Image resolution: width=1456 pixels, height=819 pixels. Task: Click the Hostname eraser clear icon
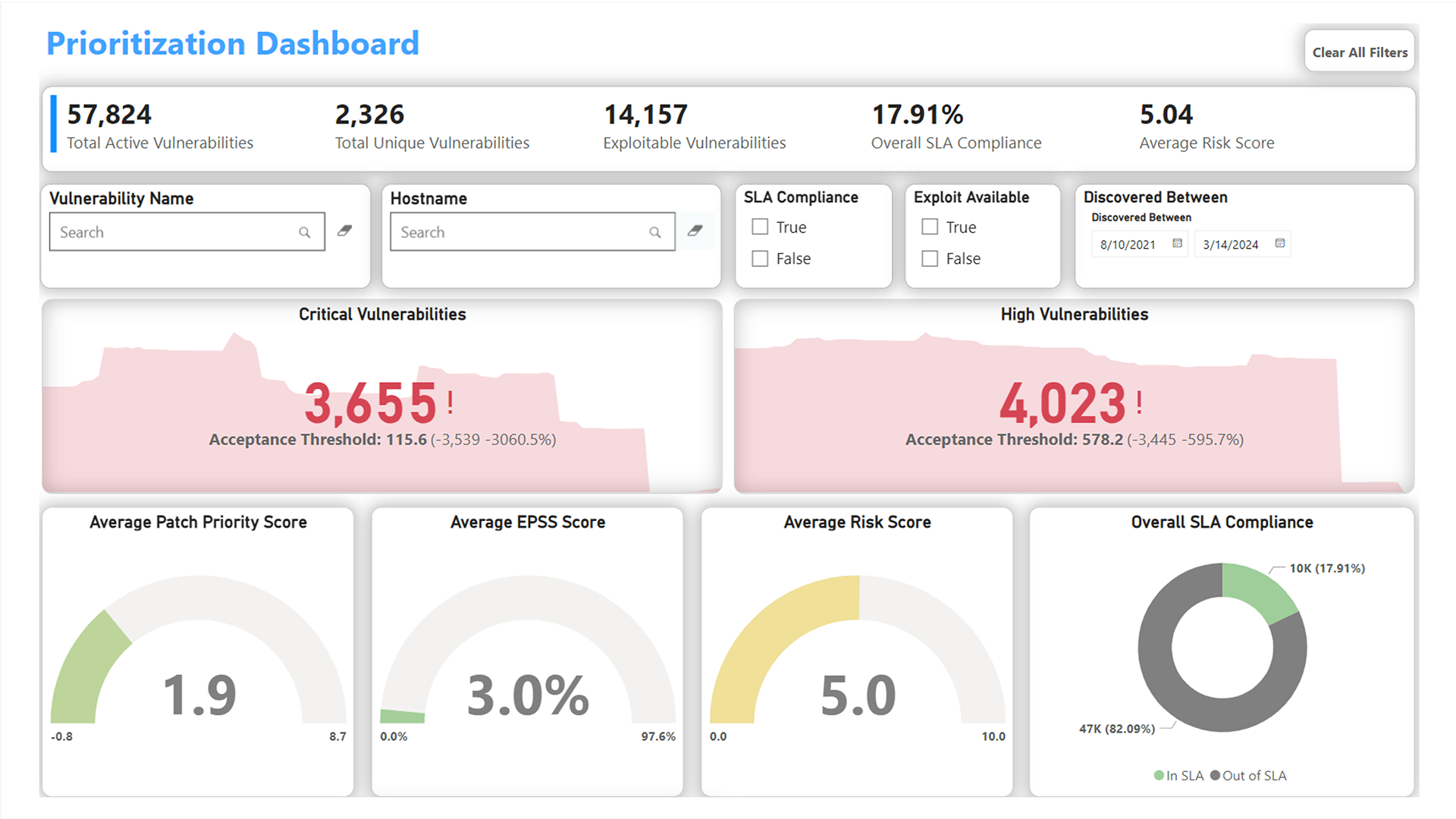pos(695,231)
